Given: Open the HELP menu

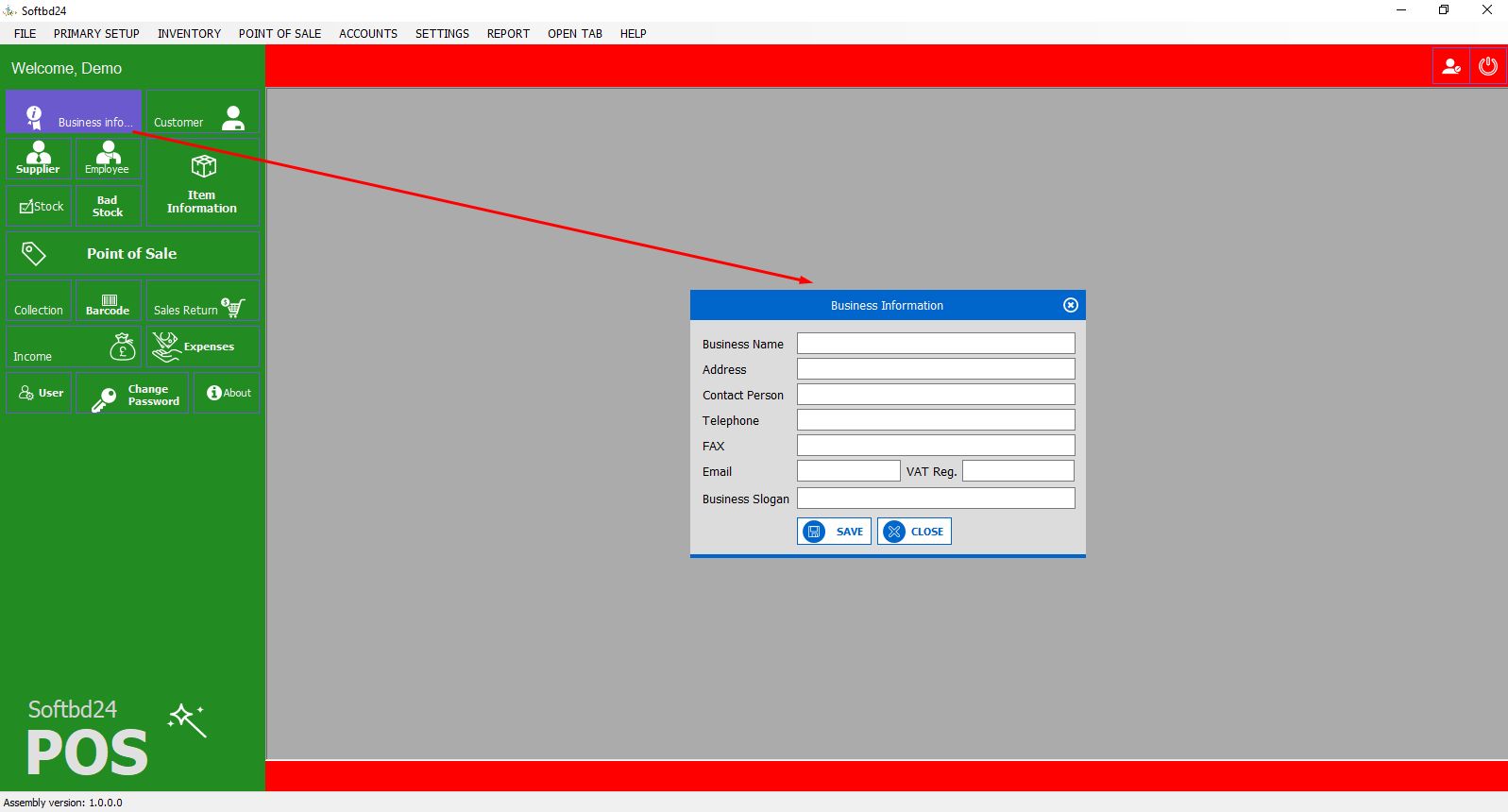Looking at the screenshot, I should [634, 33].
